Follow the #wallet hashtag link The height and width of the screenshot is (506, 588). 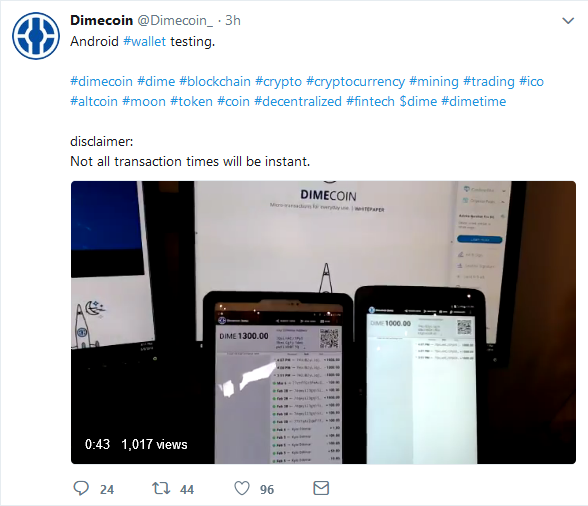pos(144,41)
